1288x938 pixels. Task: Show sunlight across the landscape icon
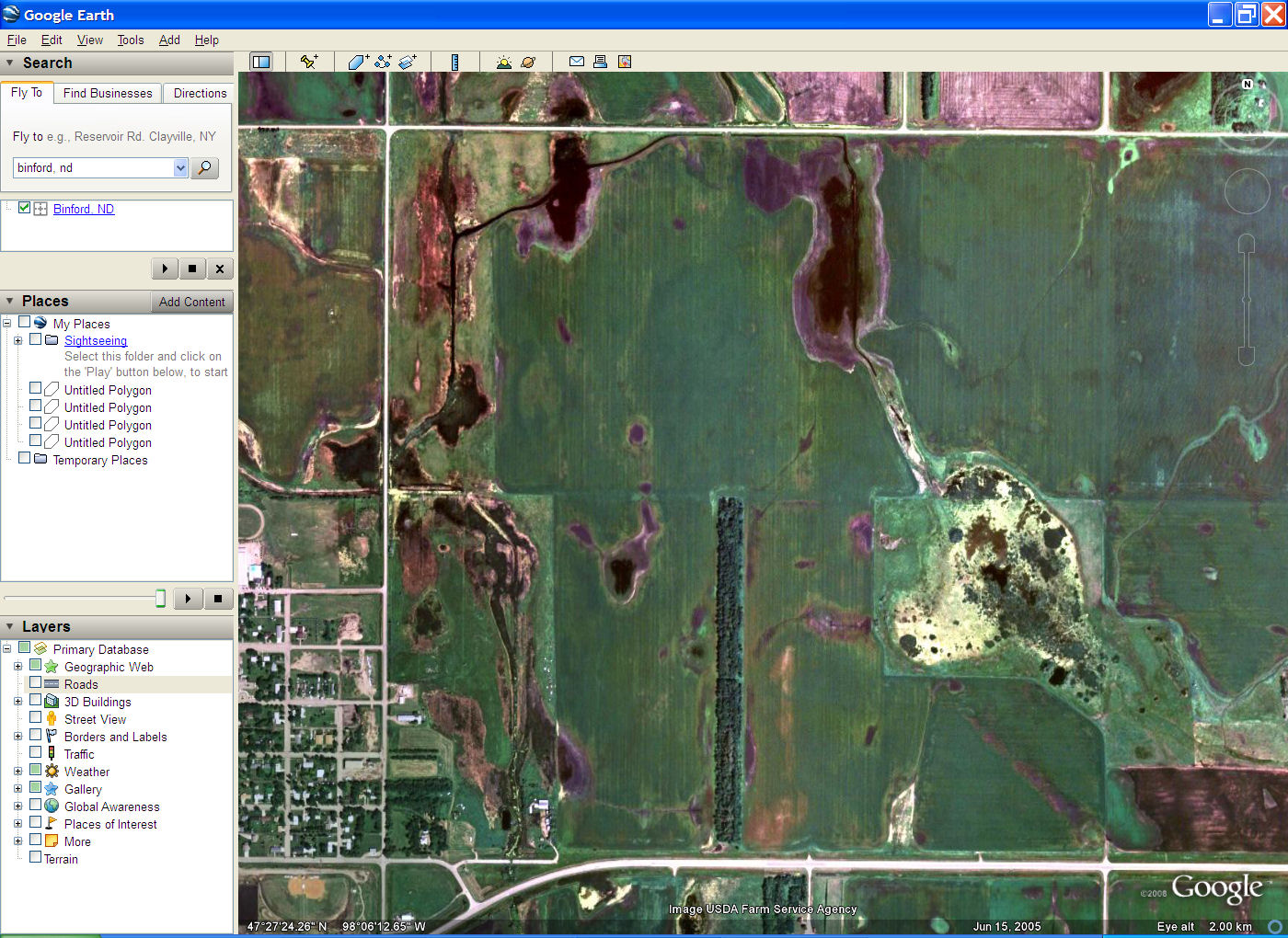(x=503, y=62)
